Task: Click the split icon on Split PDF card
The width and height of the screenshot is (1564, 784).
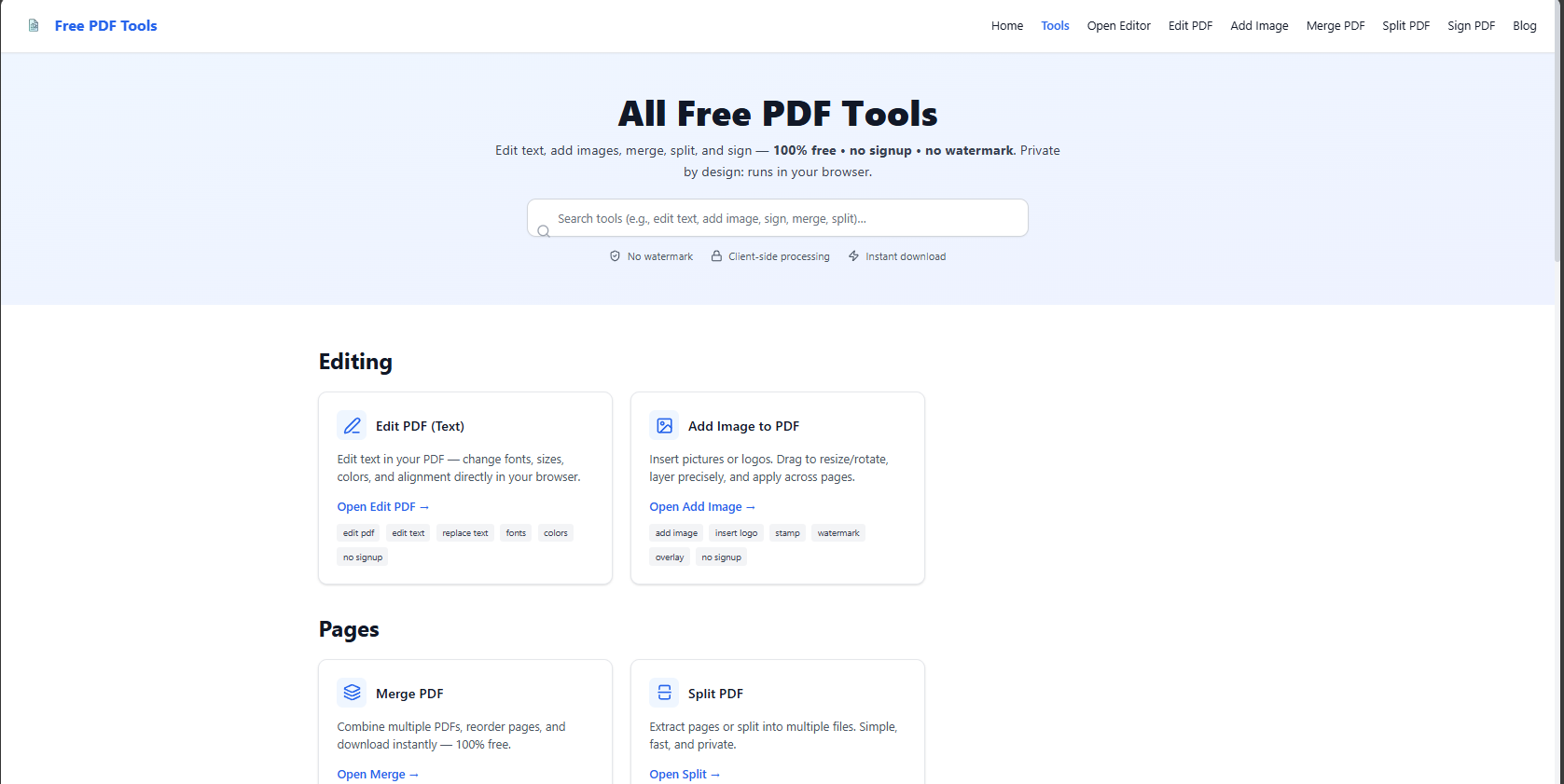Action: pyautogui.click(x=664, y=693)
